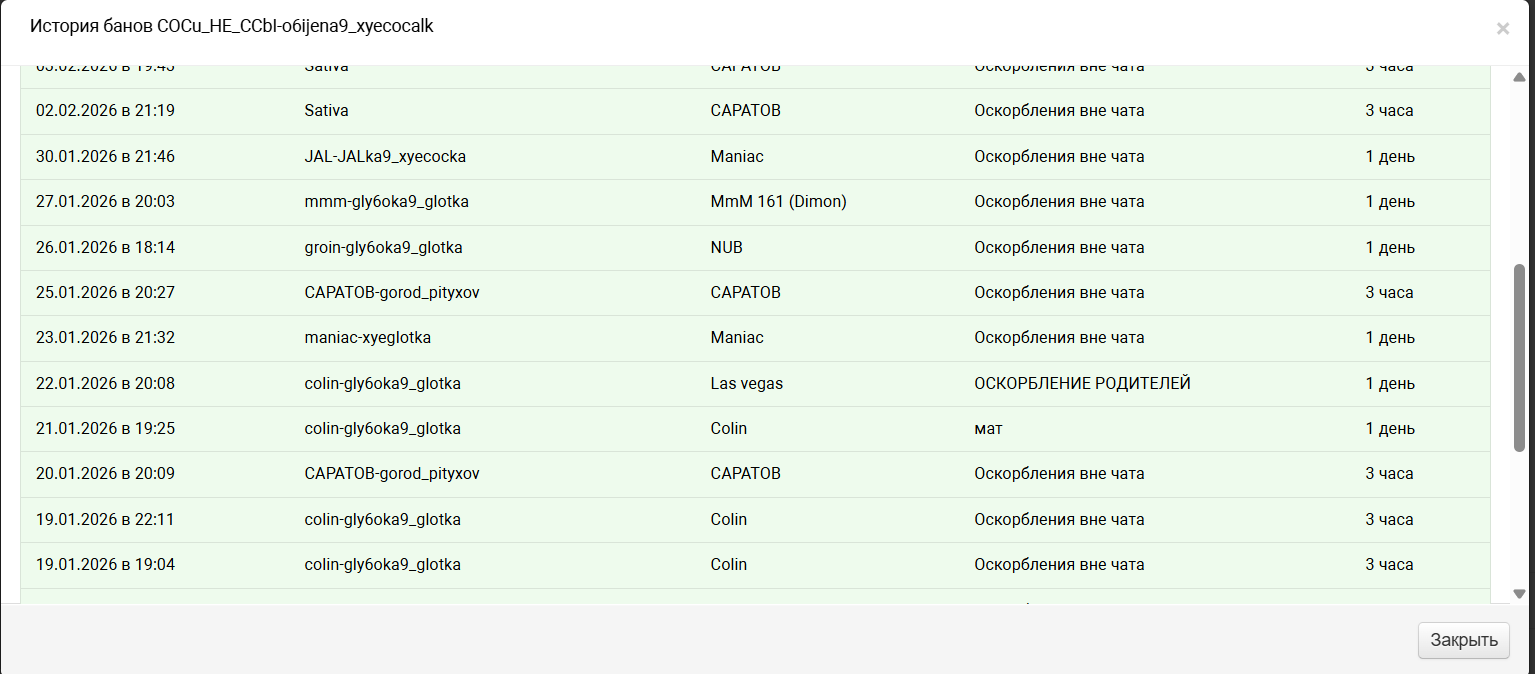Click the Sativa name in the 02.02.2026 21:19 row
This screenshot has width=1535, height=674.
326,111
